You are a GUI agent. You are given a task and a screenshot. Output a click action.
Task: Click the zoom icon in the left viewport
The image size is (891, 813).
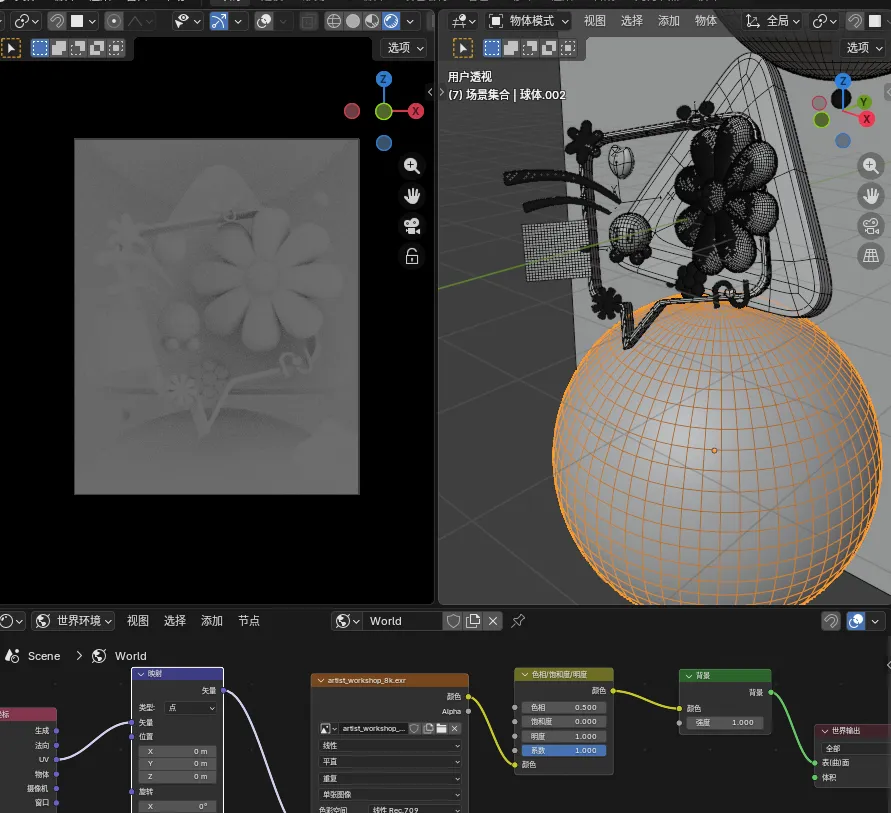tap(411, 166)
